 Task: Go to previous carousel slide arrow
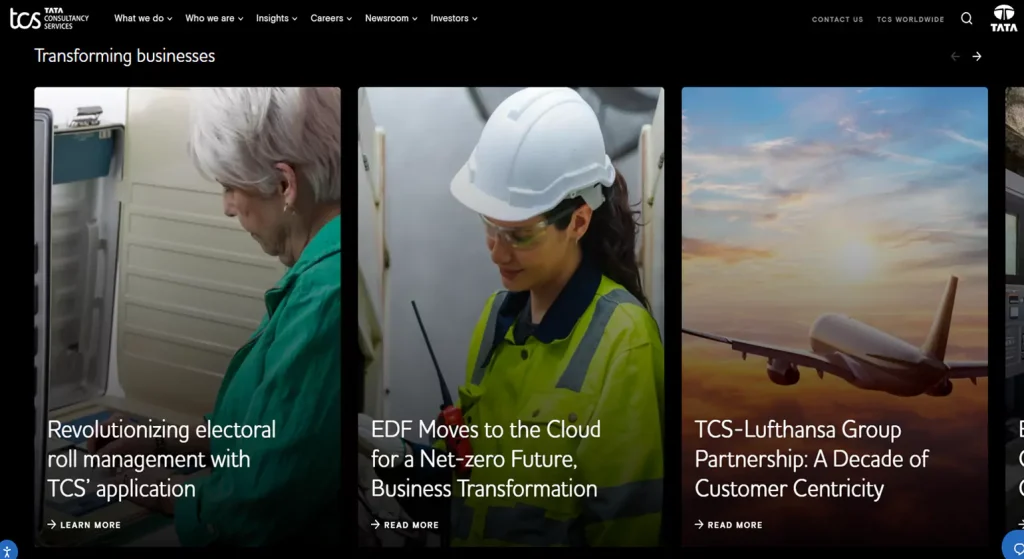(954, 56)
